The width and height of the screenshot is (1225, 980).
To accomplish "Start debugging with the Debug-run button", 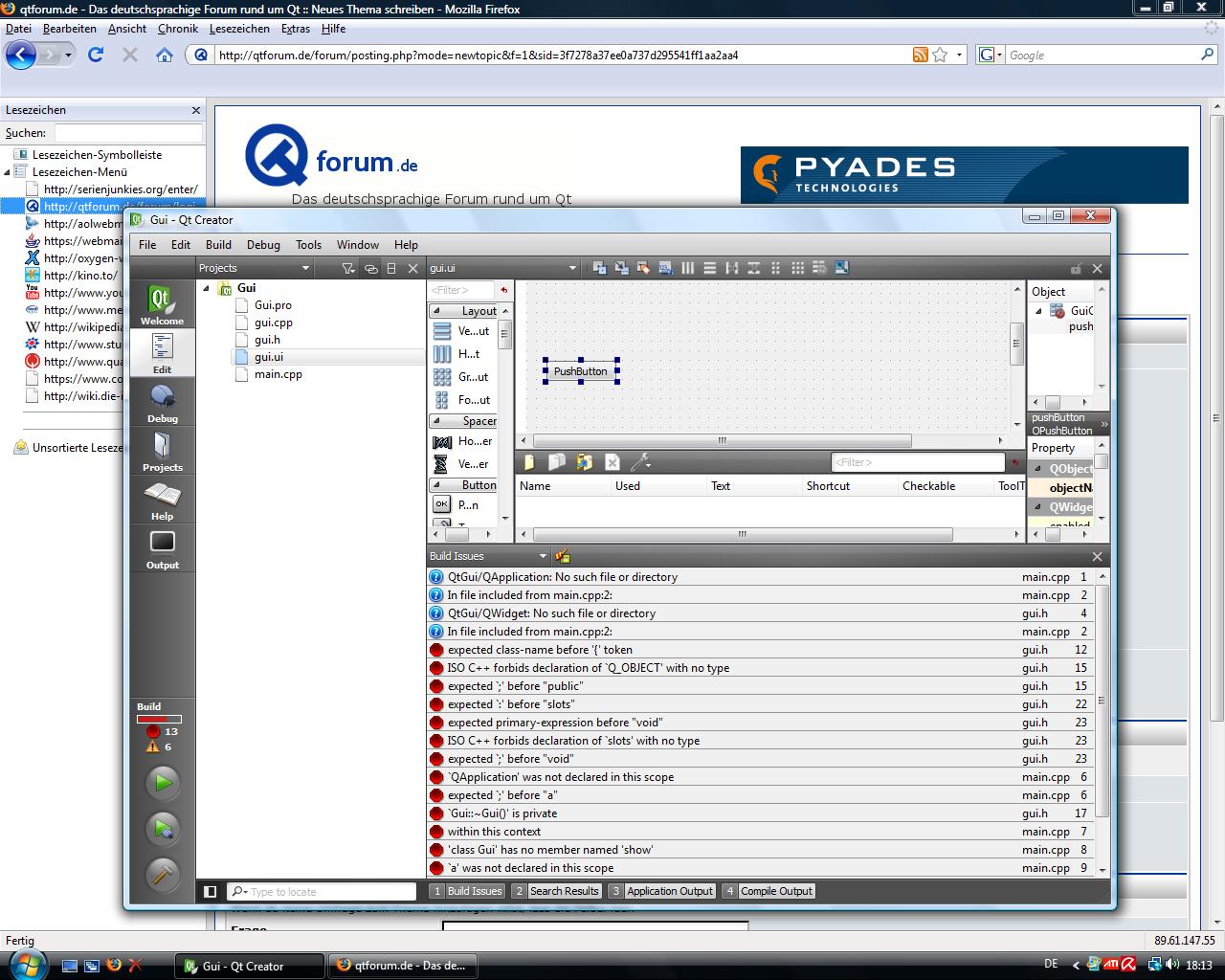I will pyautogui.click(x=162, y=828).
